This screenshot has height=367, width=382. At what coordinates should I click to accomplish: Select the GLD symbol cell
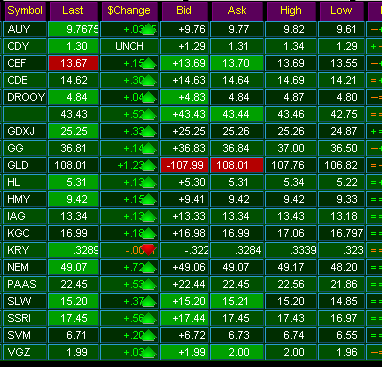point(25,165)
